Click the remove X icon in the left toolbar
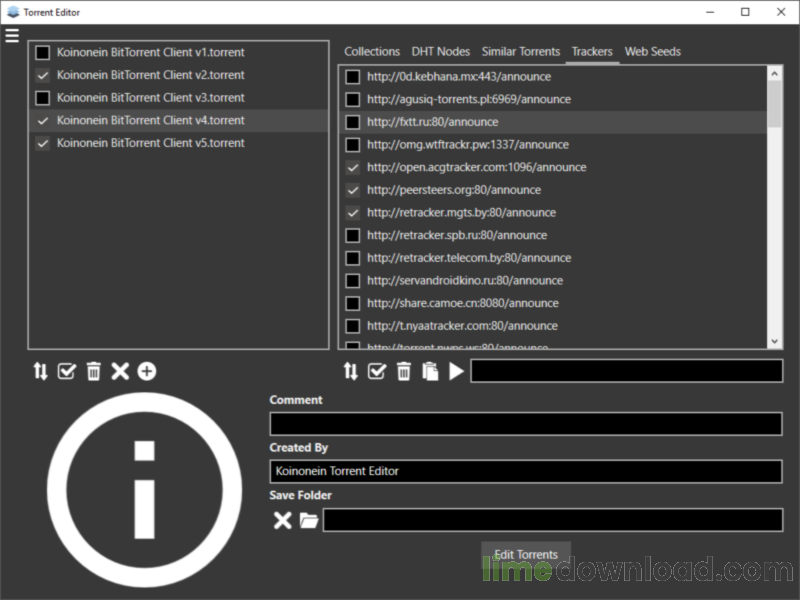Viewport: 800px width, 600px height. pos(120,371)
